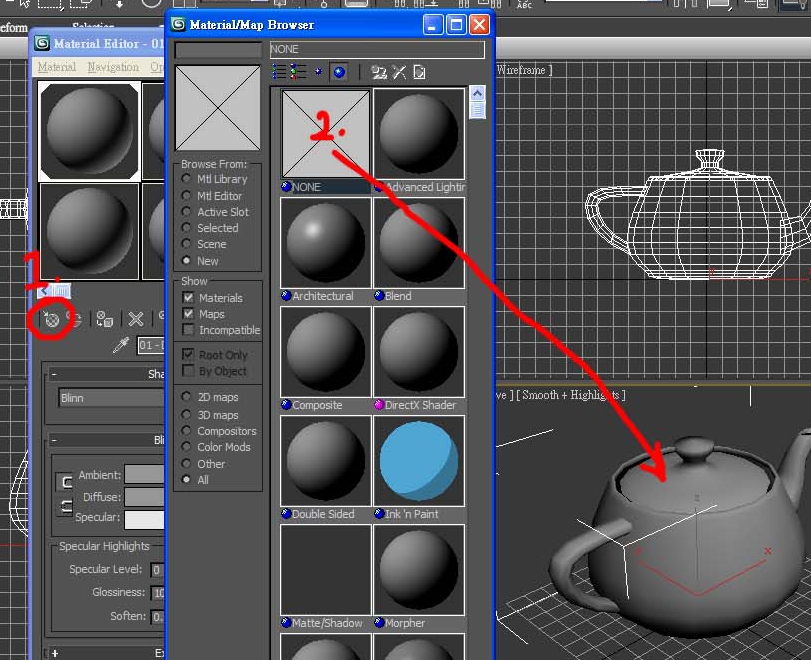Select View Small Icons in browser
The height and width of the screenshot is (660, 811).
point(318,72)
